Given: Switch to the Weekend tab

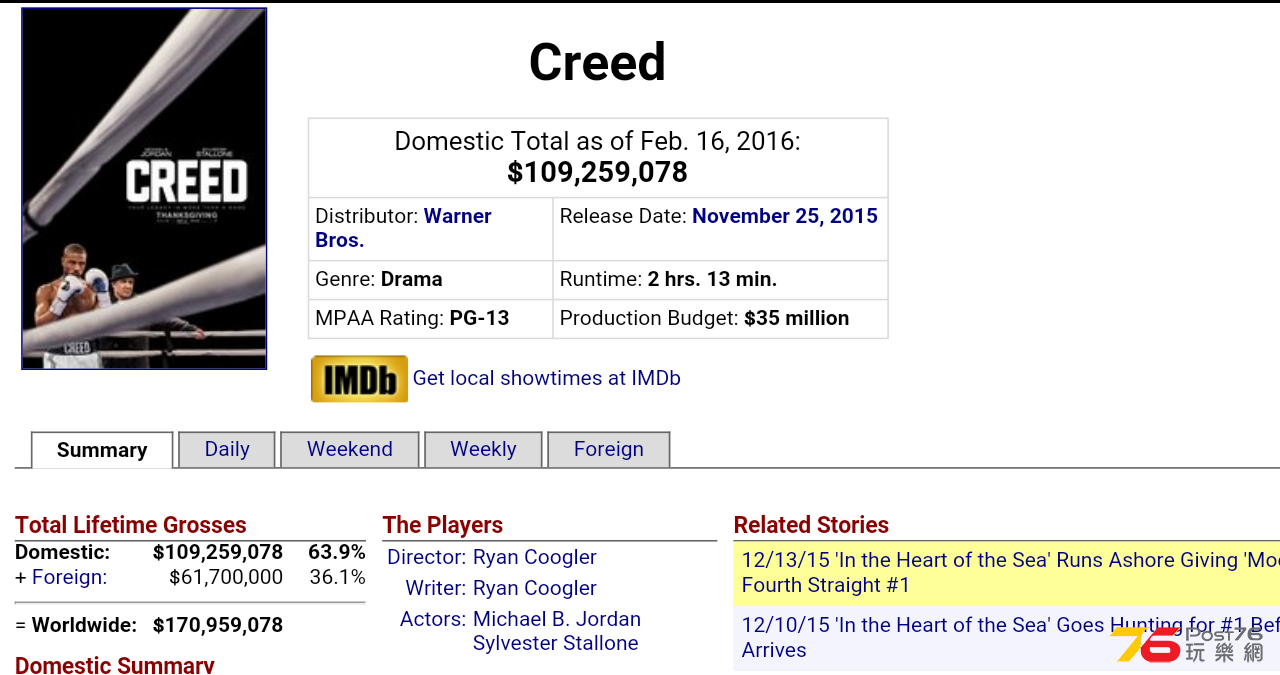Looking at the screenshot, I should tap(350, 449).
